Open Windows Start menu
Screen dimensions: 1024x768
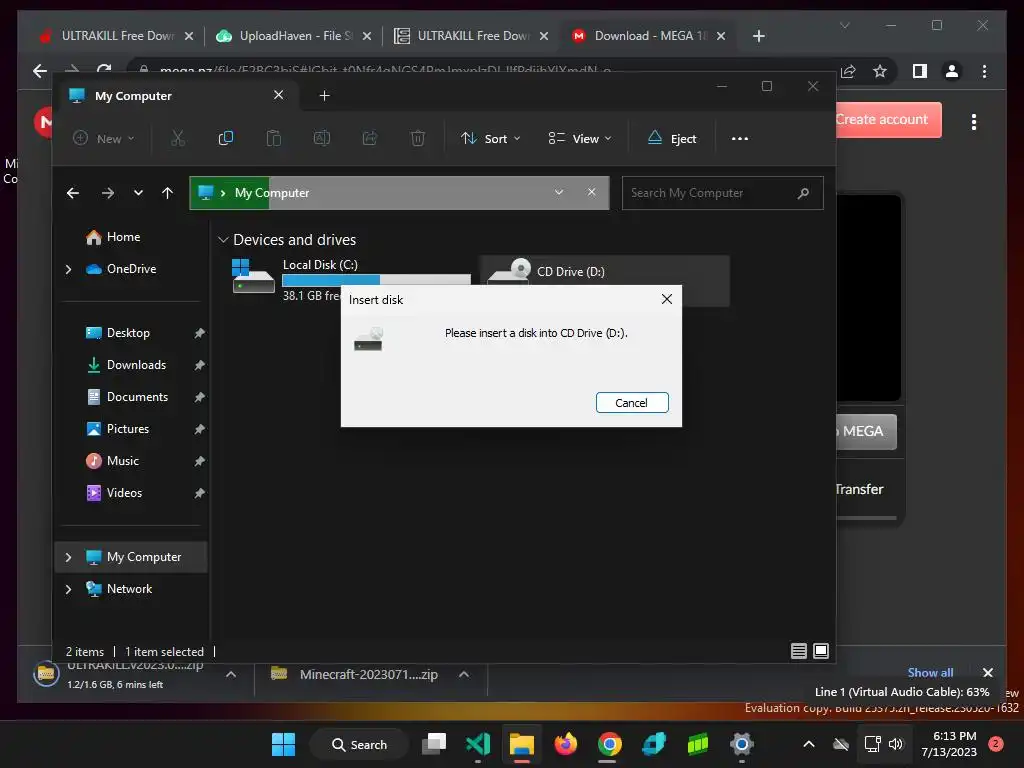point(283,744)
